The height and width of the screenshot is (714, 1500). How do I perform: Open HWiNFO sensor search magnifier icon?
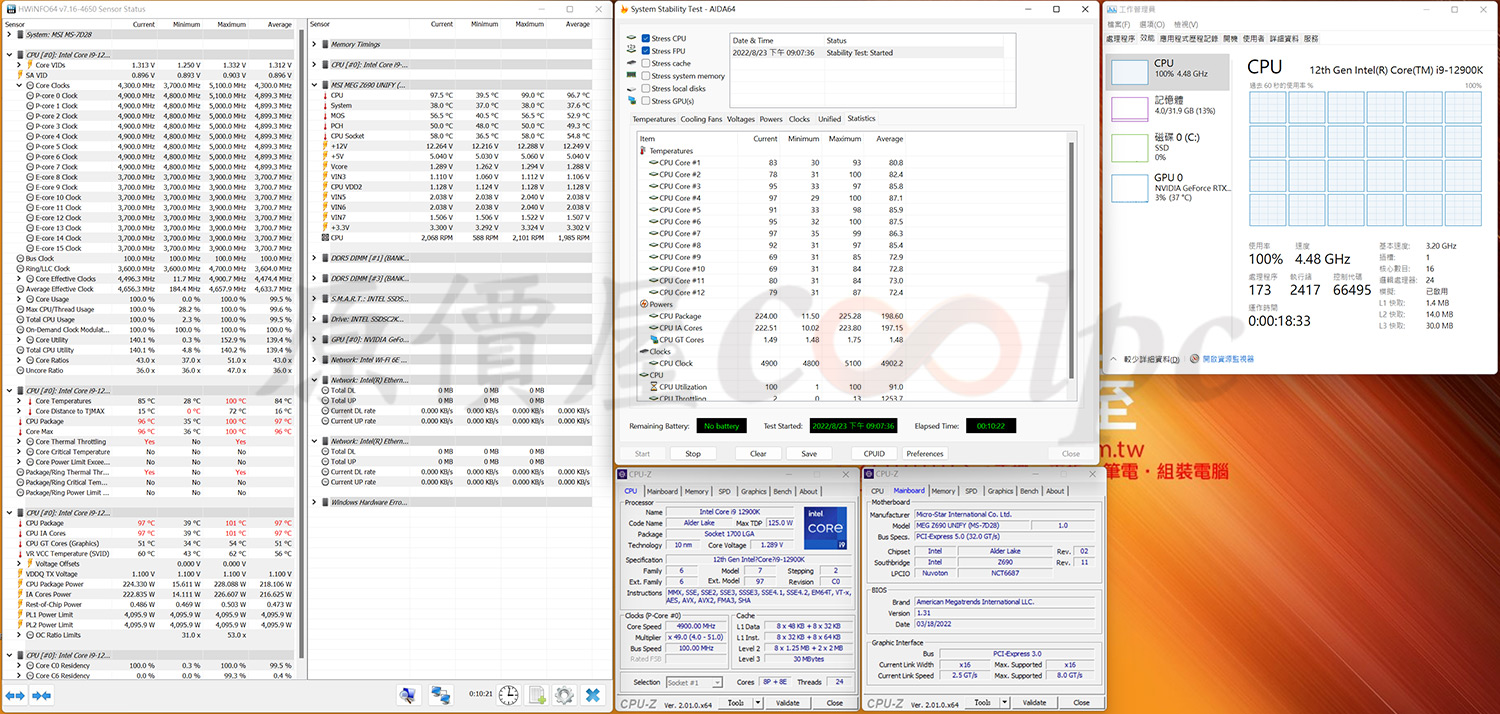pos(408,695)
